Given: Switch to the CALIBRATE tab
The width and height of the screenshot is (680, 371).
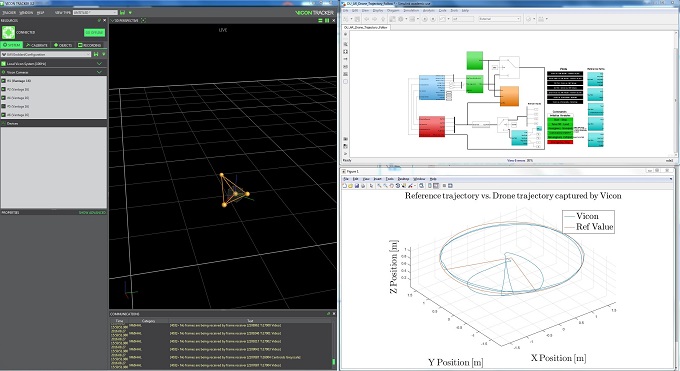Looking at the screenshot, I should click(x=37, y=45).
